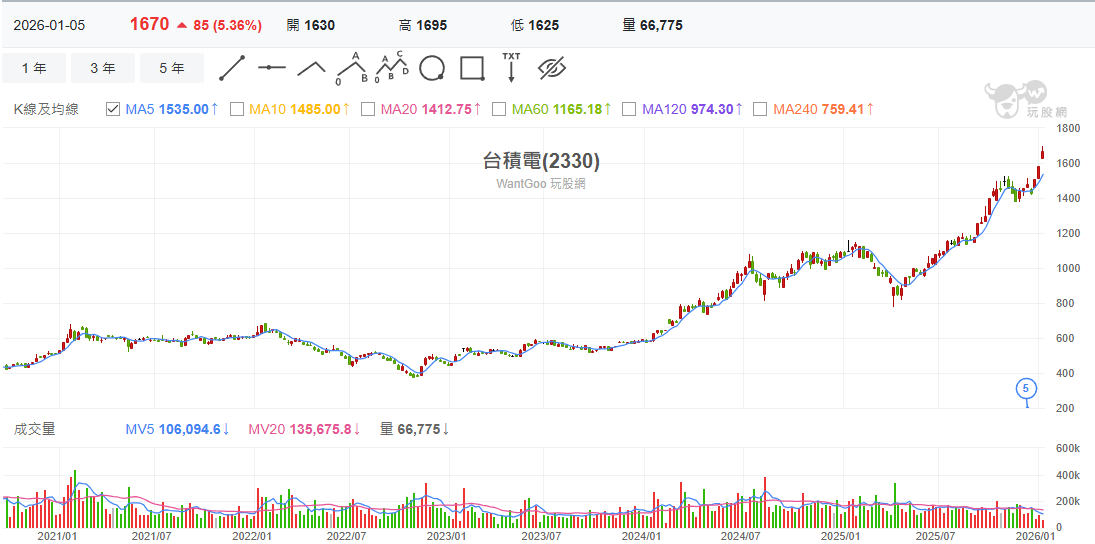Screen dimensions: 1095x544
Task: Pick the rectangle drawing tool
Action: (472, 68)
